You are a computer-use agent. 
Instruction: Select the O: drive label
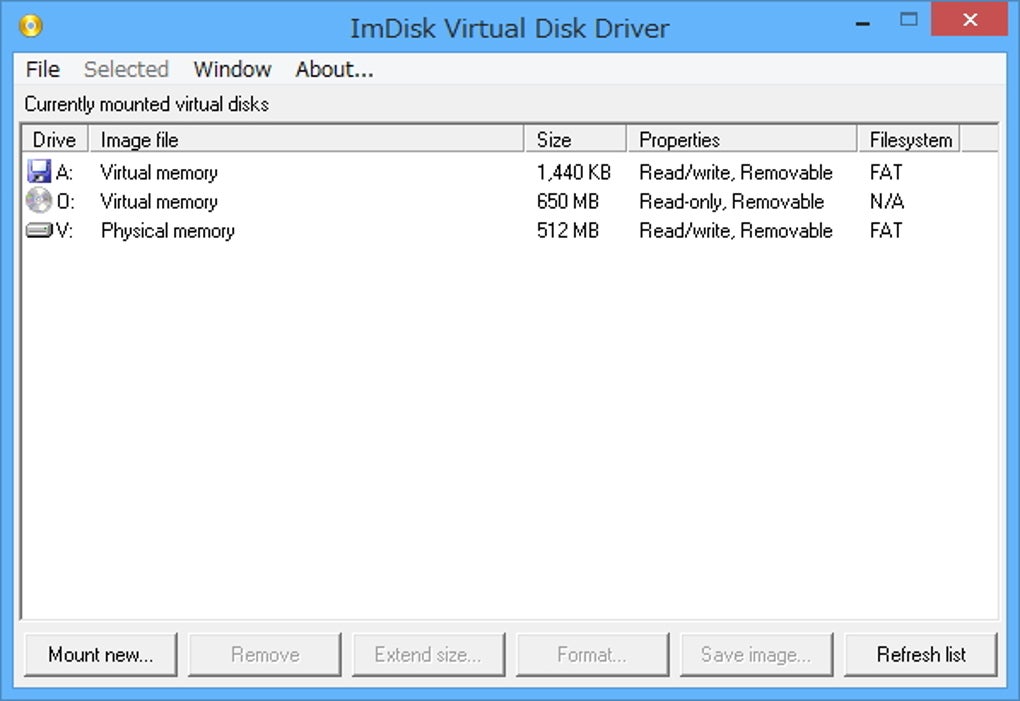tap(65, 202)
